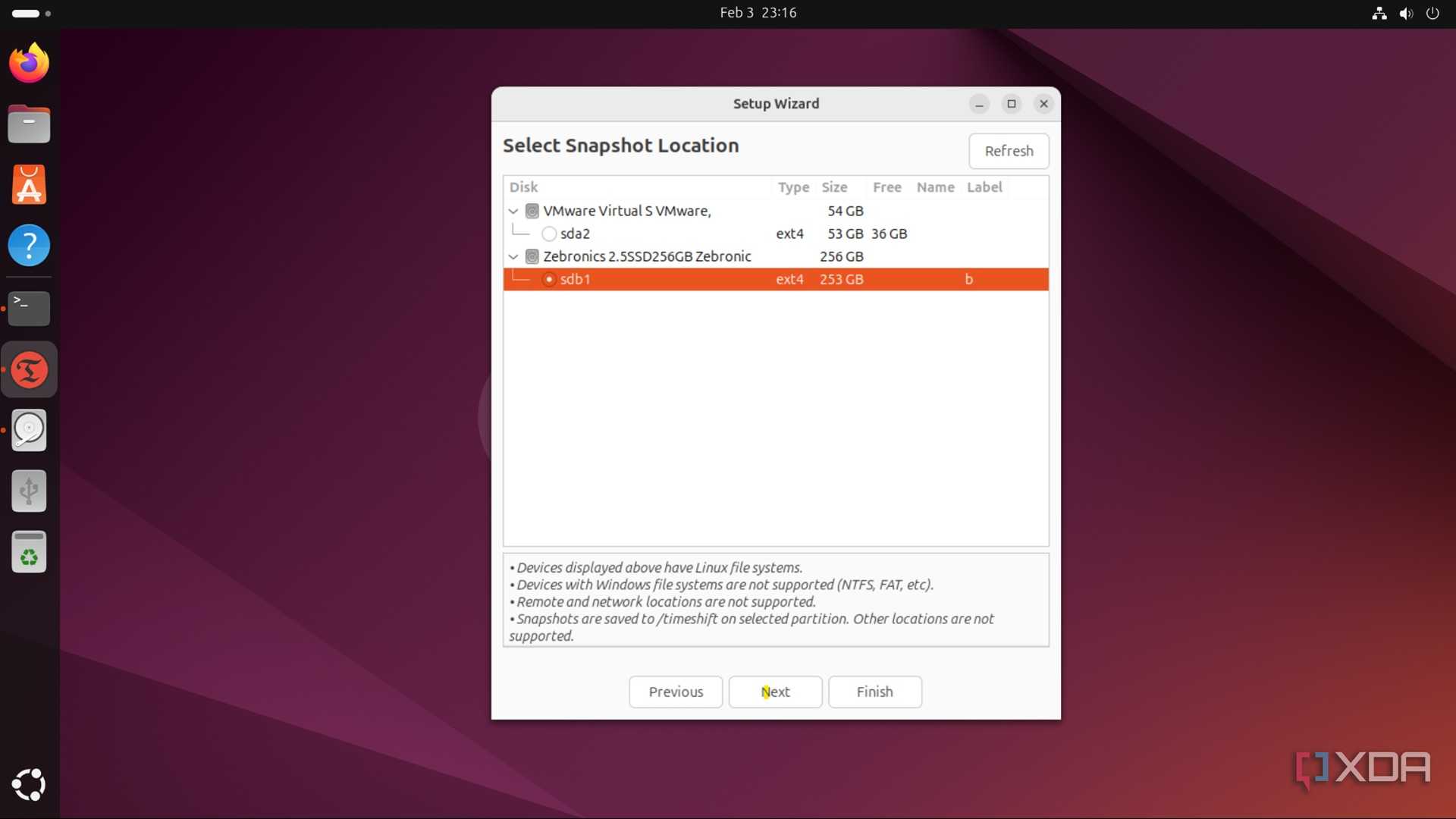Open the Disks utility in the dock
1456x819 pixels.
tap(29, 430)
